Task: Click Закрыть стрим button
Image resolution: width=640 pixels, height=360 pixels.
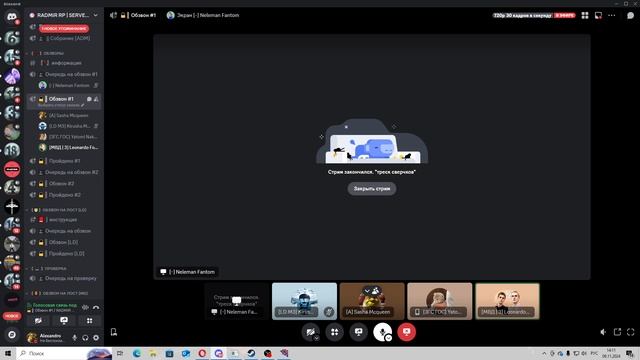Action: (x=372, y=189)
